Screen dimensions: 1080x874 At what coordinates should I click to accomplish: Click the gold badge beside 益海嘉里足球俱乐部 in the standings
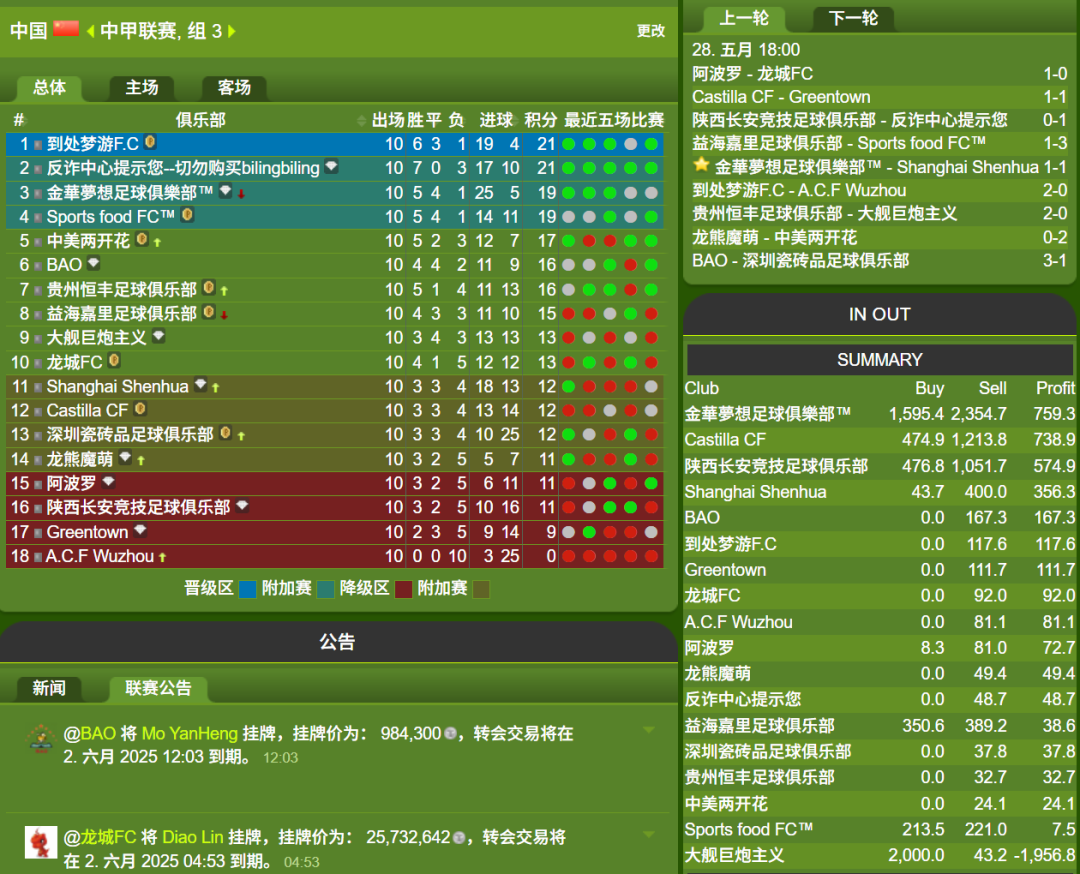point(209,312)
